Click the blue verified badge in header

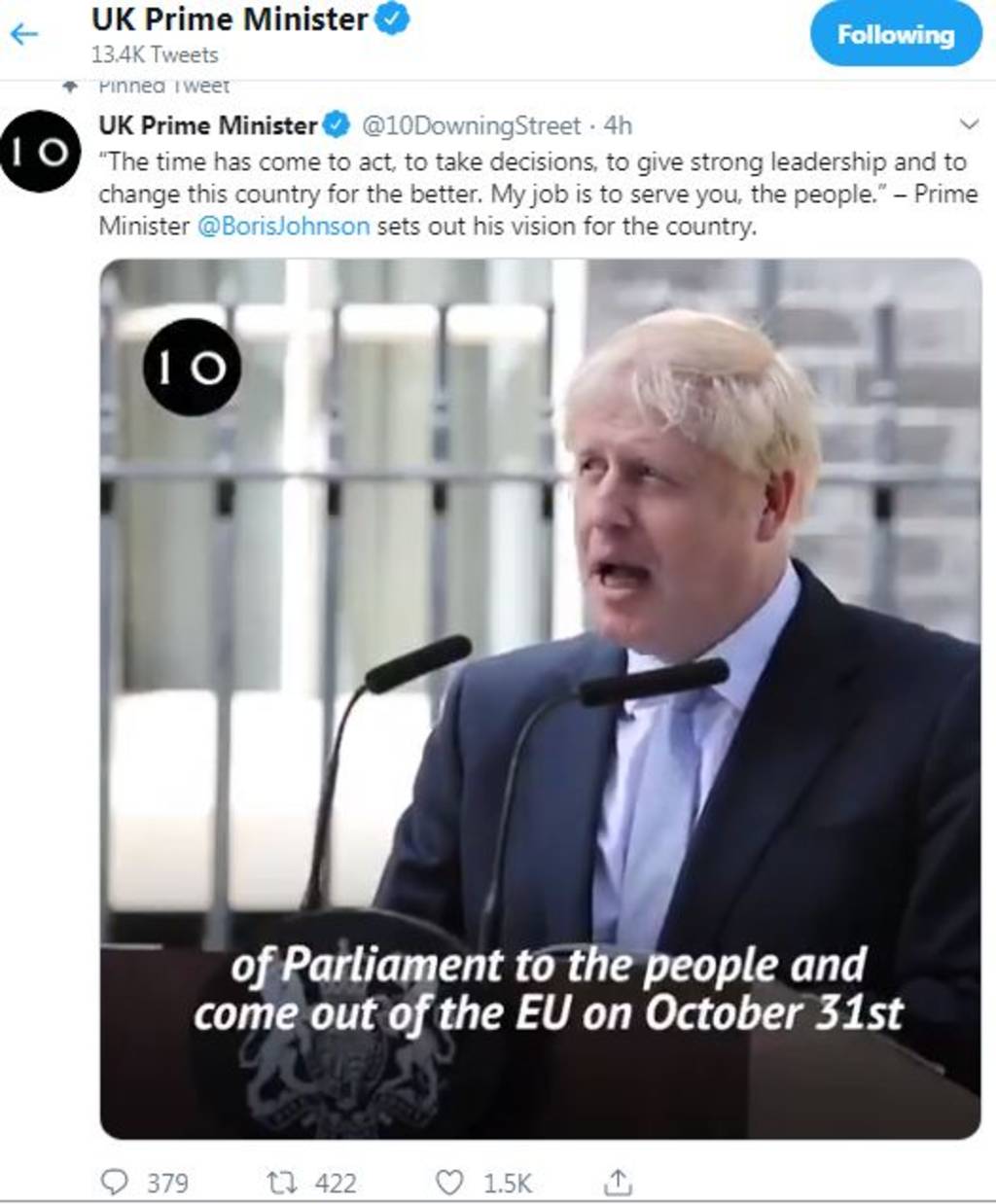(392, 19)
